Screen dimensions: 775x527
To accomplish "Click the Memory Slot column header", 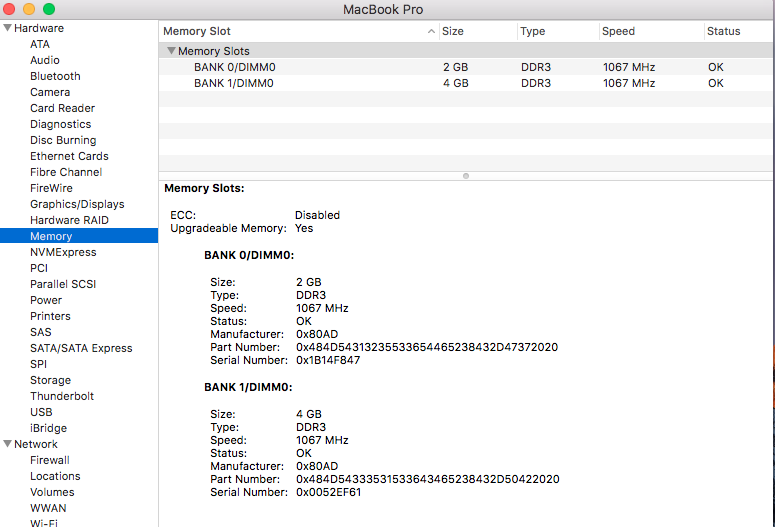I will (299, 31).
